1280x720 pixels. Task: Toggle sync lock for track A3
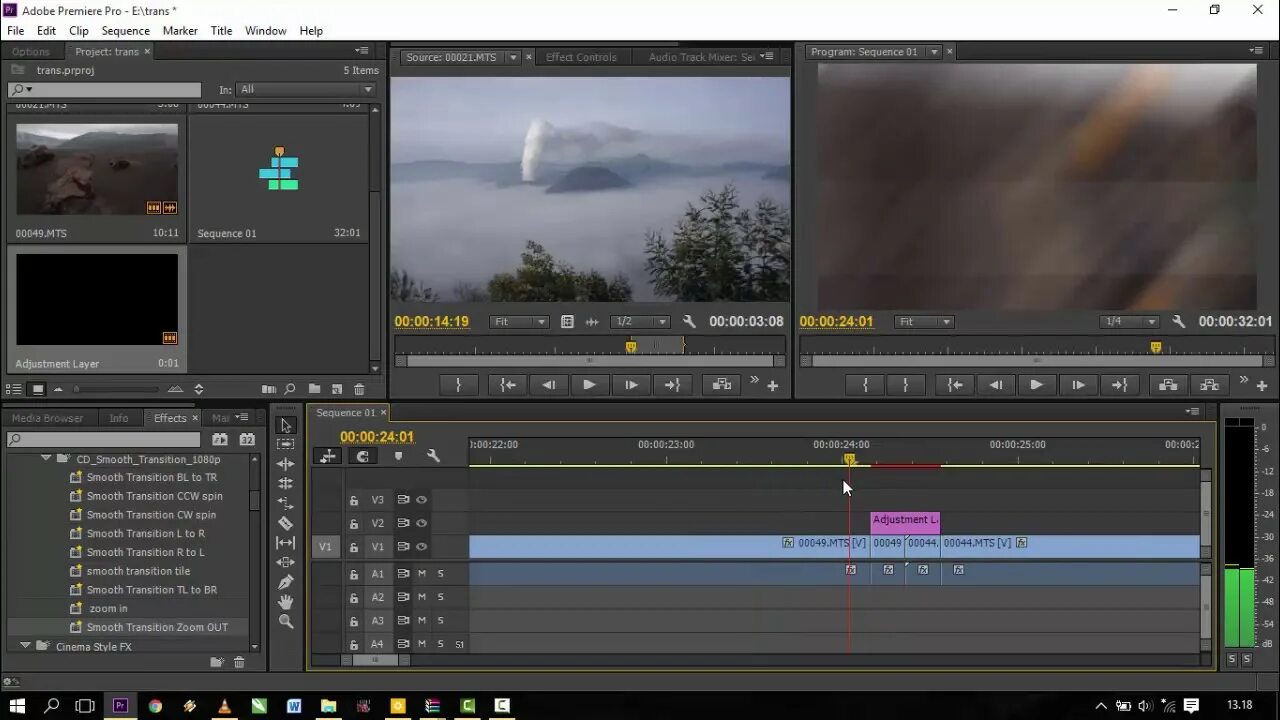(403, 621)
